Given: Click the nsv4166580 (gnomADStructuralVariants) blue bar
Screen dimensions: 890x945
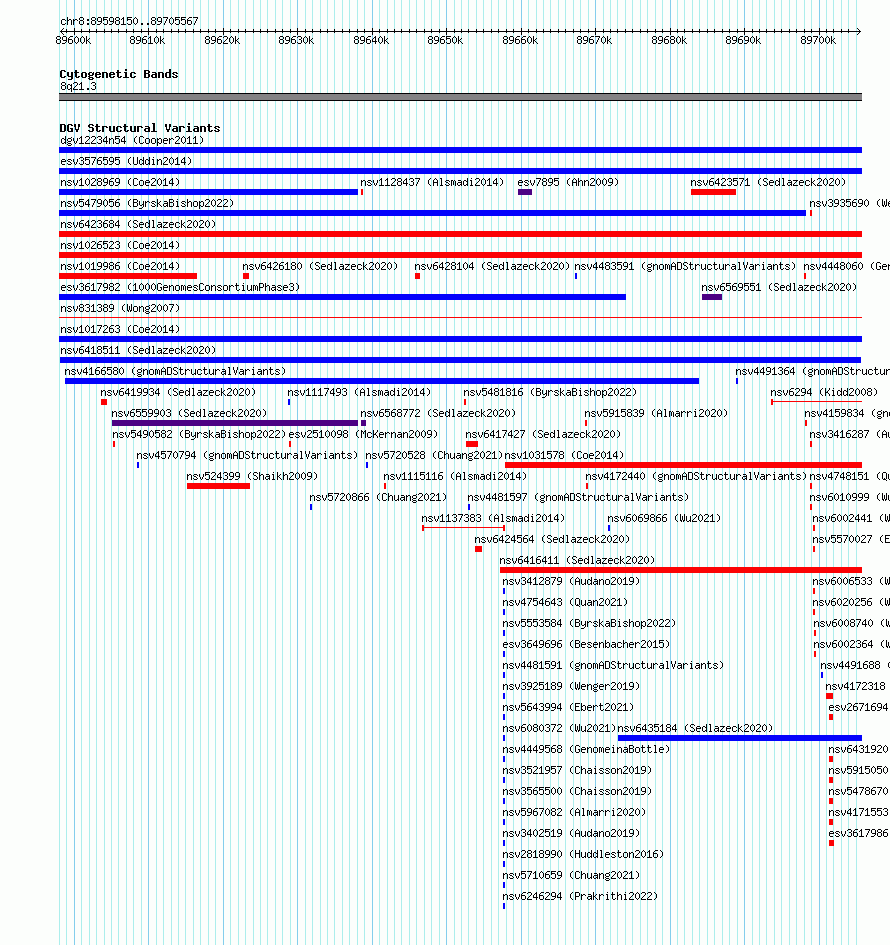Looking at the screenshot, I should 381,381.
